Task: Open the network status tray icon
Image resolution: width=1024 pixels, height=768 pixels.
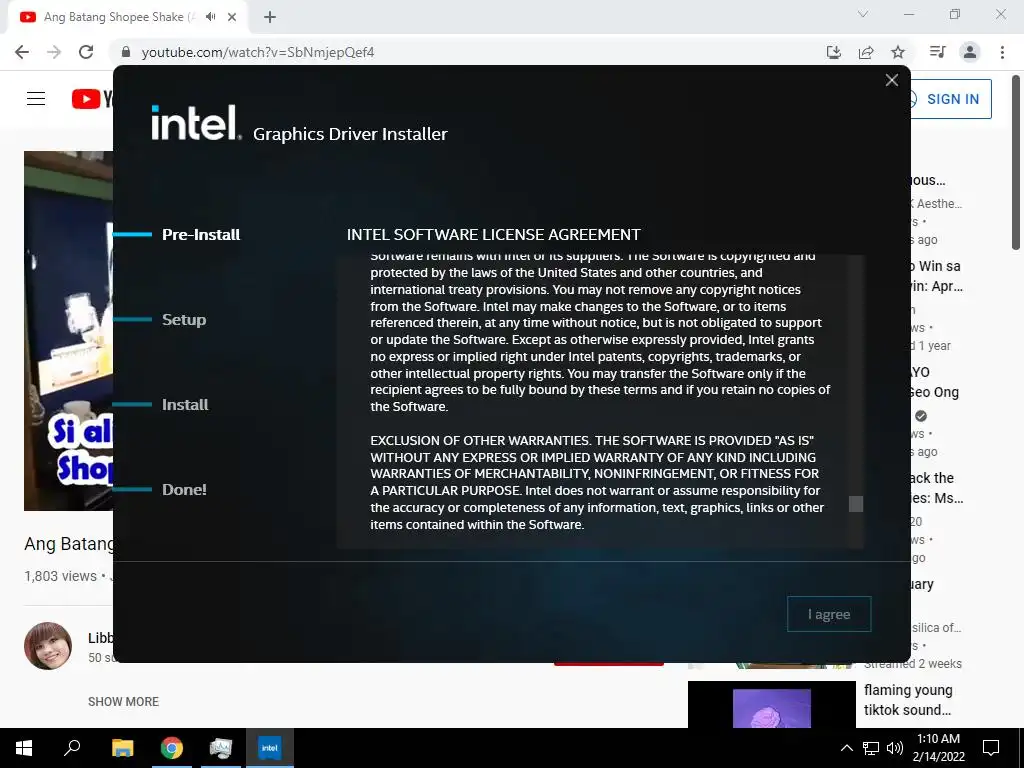Action: [871, 748]
